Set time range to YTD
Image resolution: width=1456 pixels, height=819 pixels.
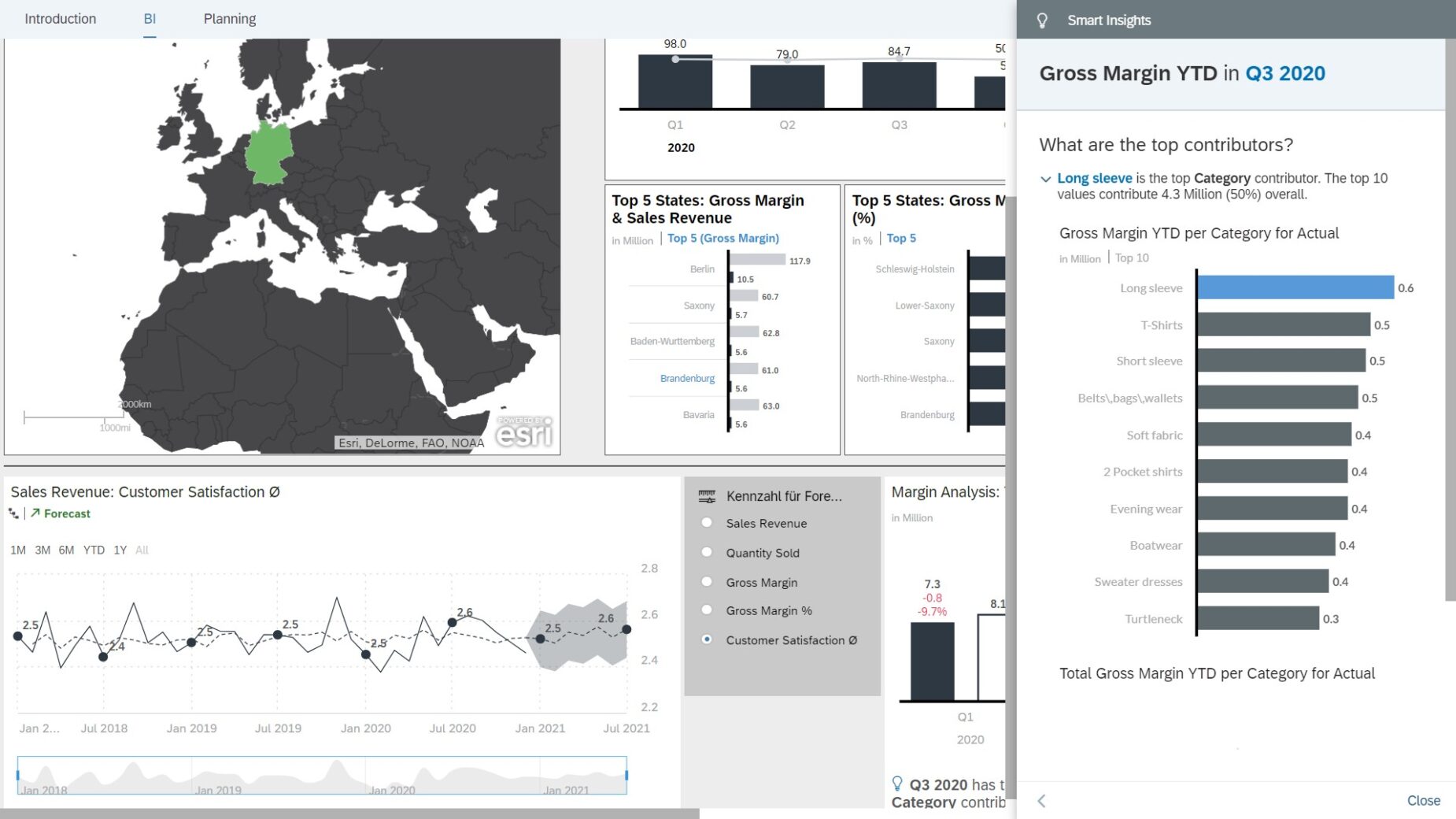click(x=94, y=550)
